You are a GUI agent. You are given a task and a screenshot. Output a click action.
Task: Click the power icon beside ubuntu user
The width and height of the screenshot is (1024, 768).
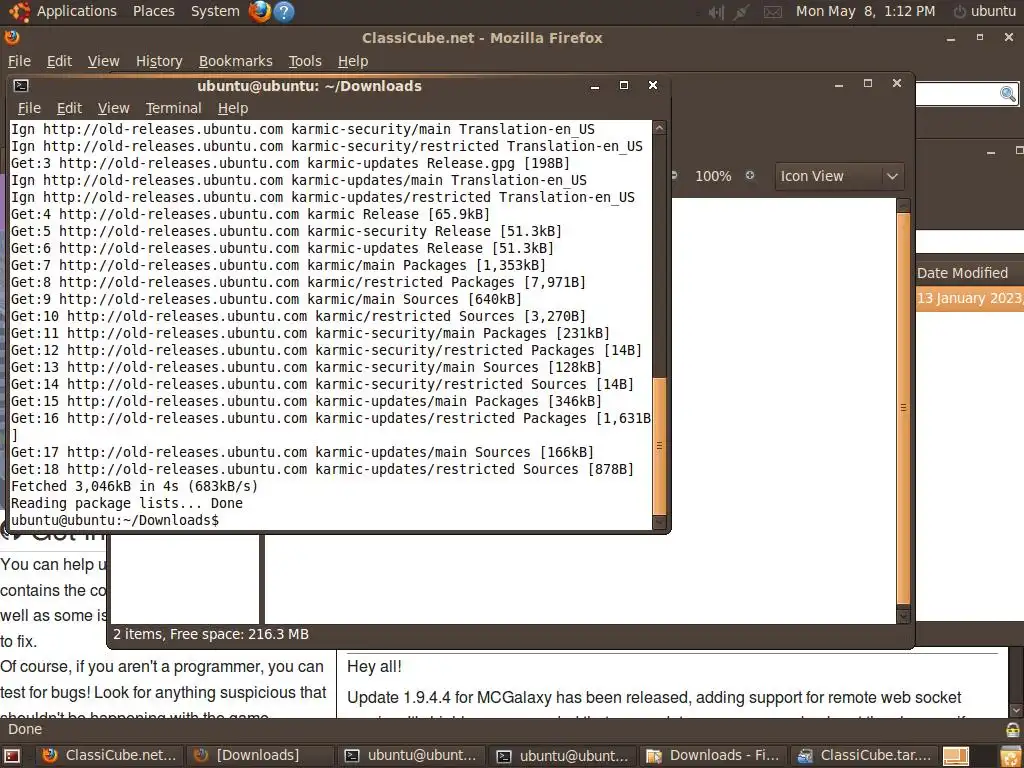tap(959, 12)
